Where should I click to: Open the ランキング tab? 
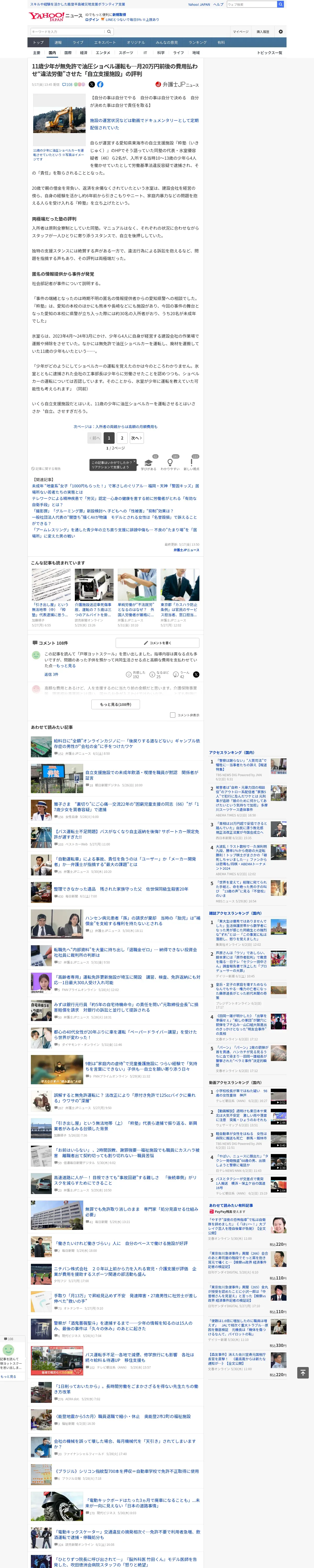coord(198,43)
